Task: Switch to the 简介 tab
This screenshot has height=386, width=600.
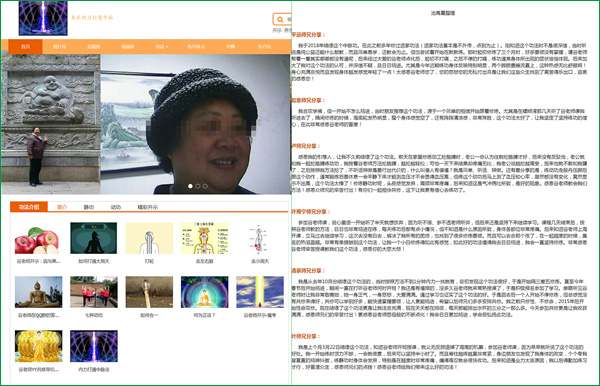Action: tap(62, 207)
